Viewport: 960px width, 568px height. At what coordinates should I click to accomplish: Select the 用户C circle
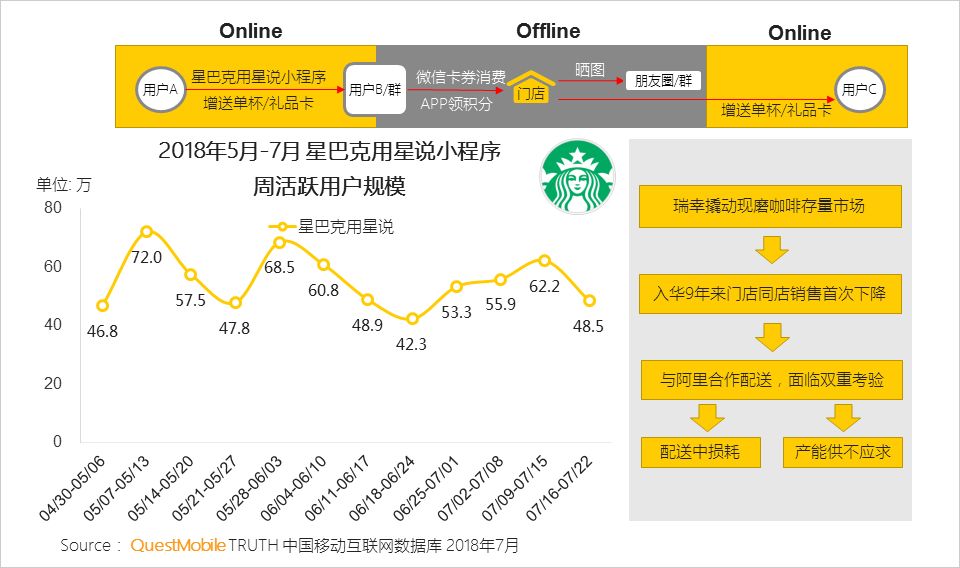click(x=859, y=89)
